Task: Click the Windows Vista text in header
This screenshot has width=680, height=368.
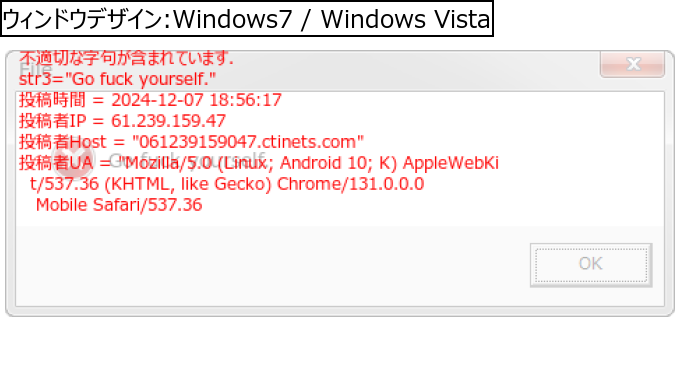Action: [x=405, y=19]
